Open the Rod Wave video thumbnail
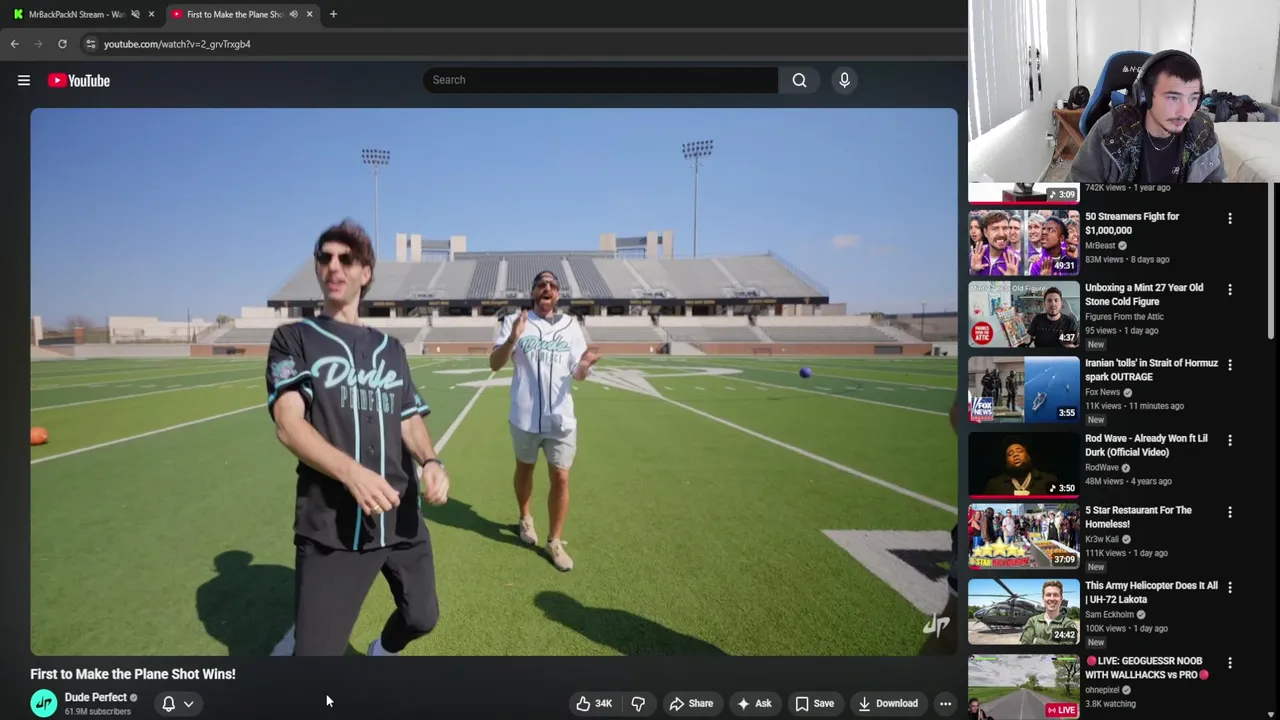1280x720 pixels. [x=1024, y=465]
